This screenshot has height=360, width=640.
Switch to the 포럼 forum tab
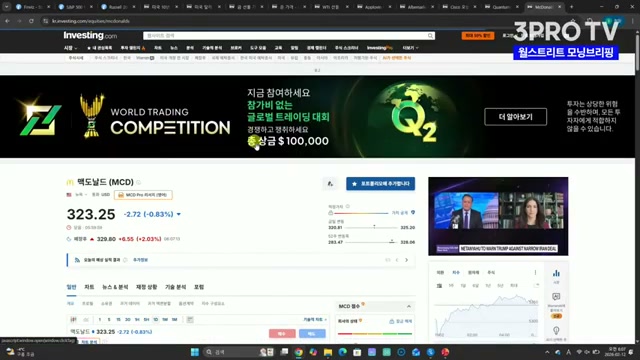[x=199, y=287]
